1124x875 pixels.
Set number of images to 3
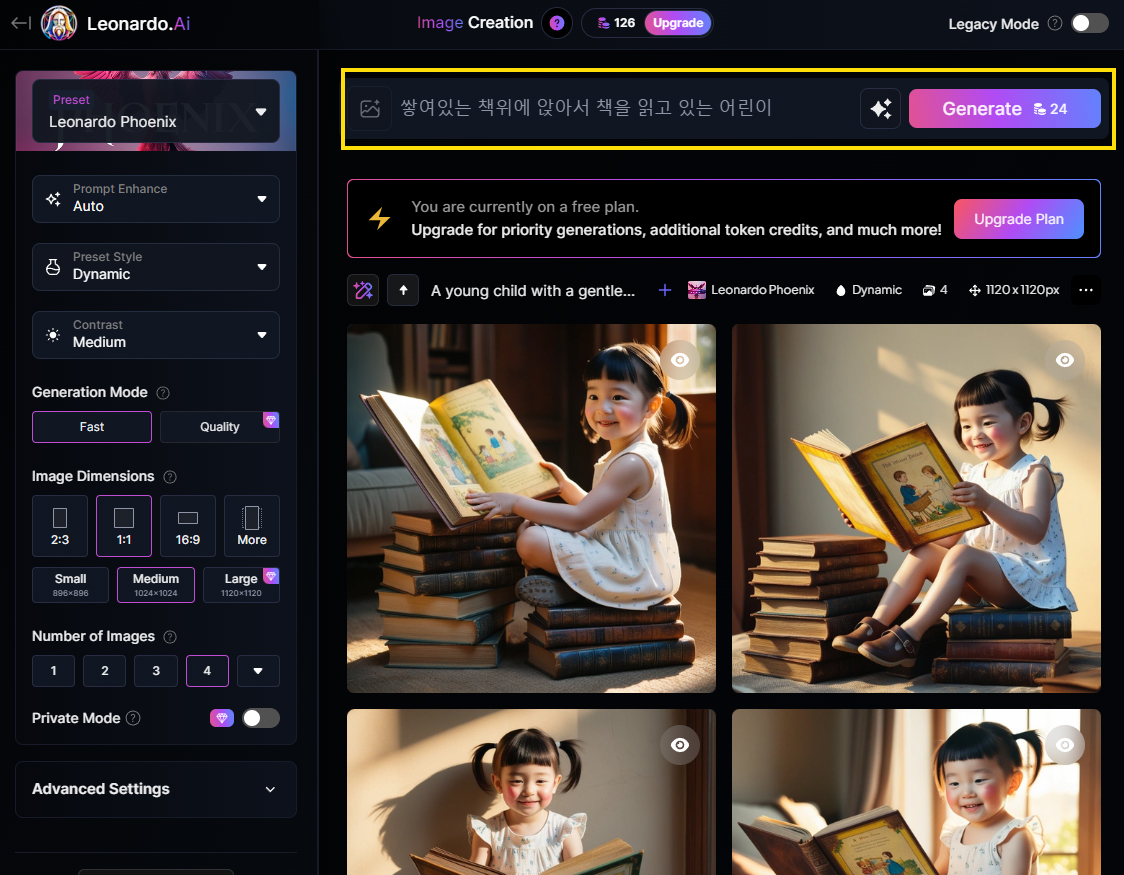pyautogui.click(x=156, y=671)
